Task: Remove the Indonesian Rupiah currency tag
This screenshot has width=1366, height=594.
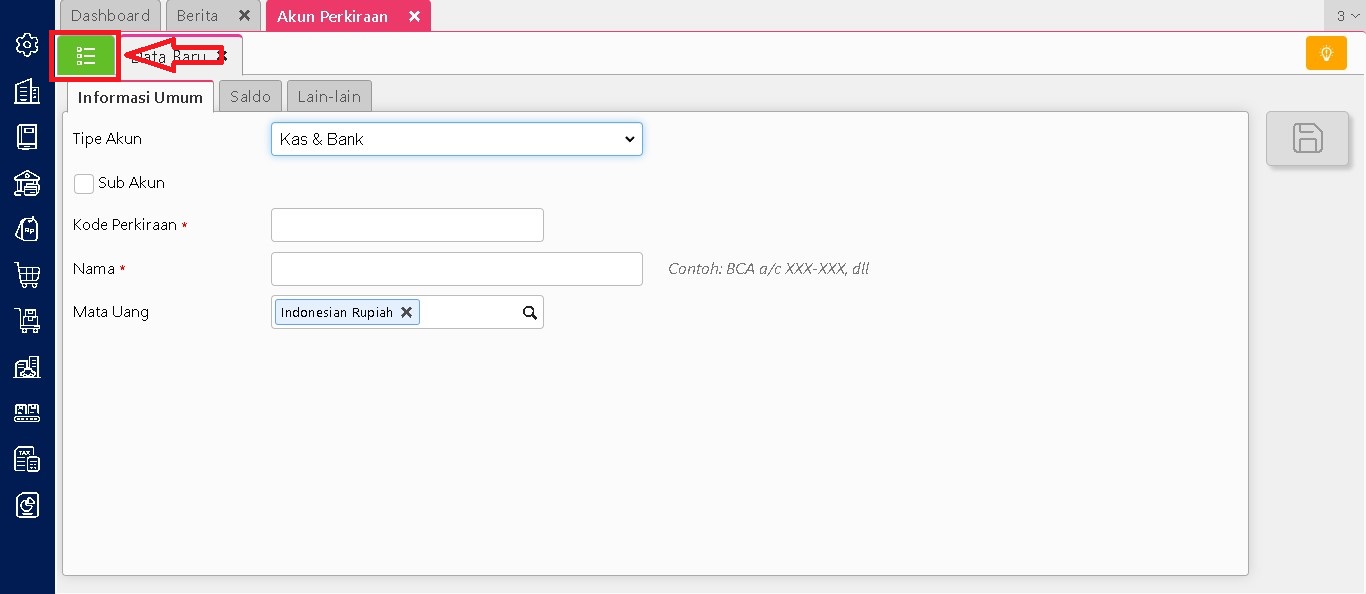Action: click(x=406, y=312)
